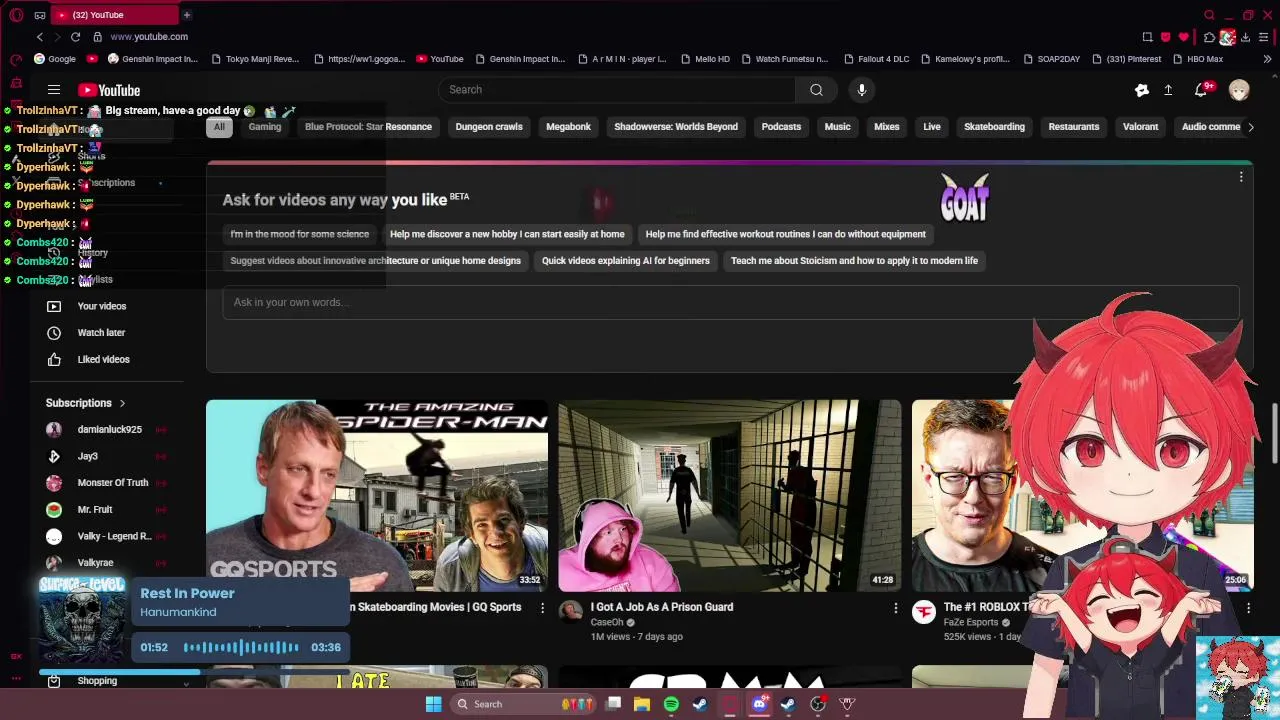Viewport: 1280px width, 720px height.
Task: Expand the Shopping sidebar item chevron
Action: [x=185, y=682]
